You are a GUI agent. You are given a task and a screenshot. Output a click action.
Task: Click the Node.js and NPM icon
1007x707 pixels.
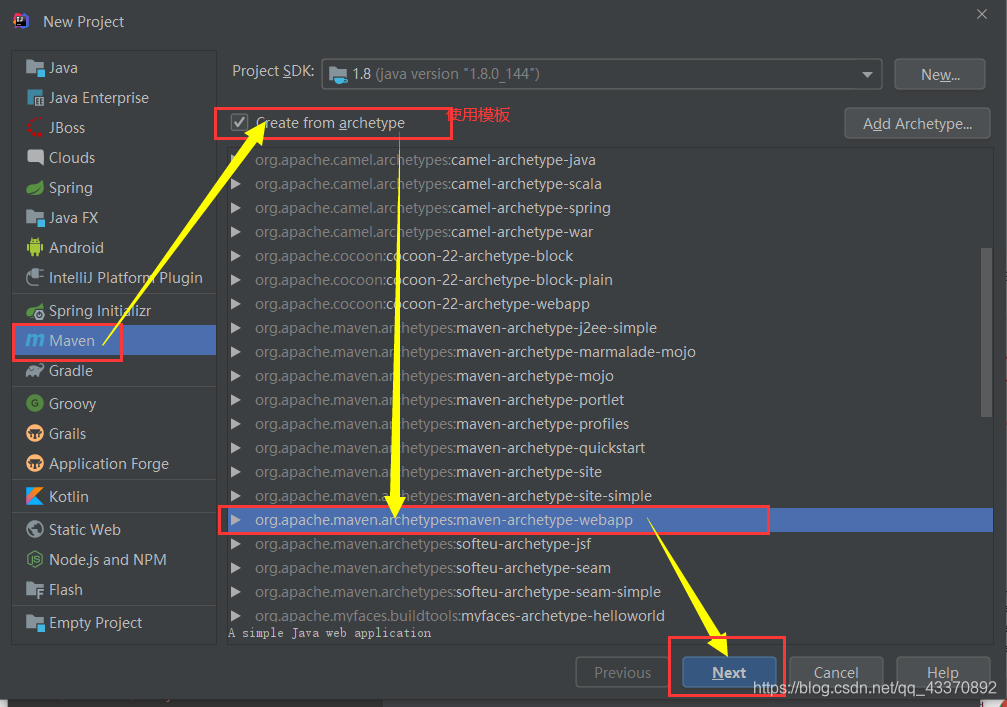coord(35,559)
